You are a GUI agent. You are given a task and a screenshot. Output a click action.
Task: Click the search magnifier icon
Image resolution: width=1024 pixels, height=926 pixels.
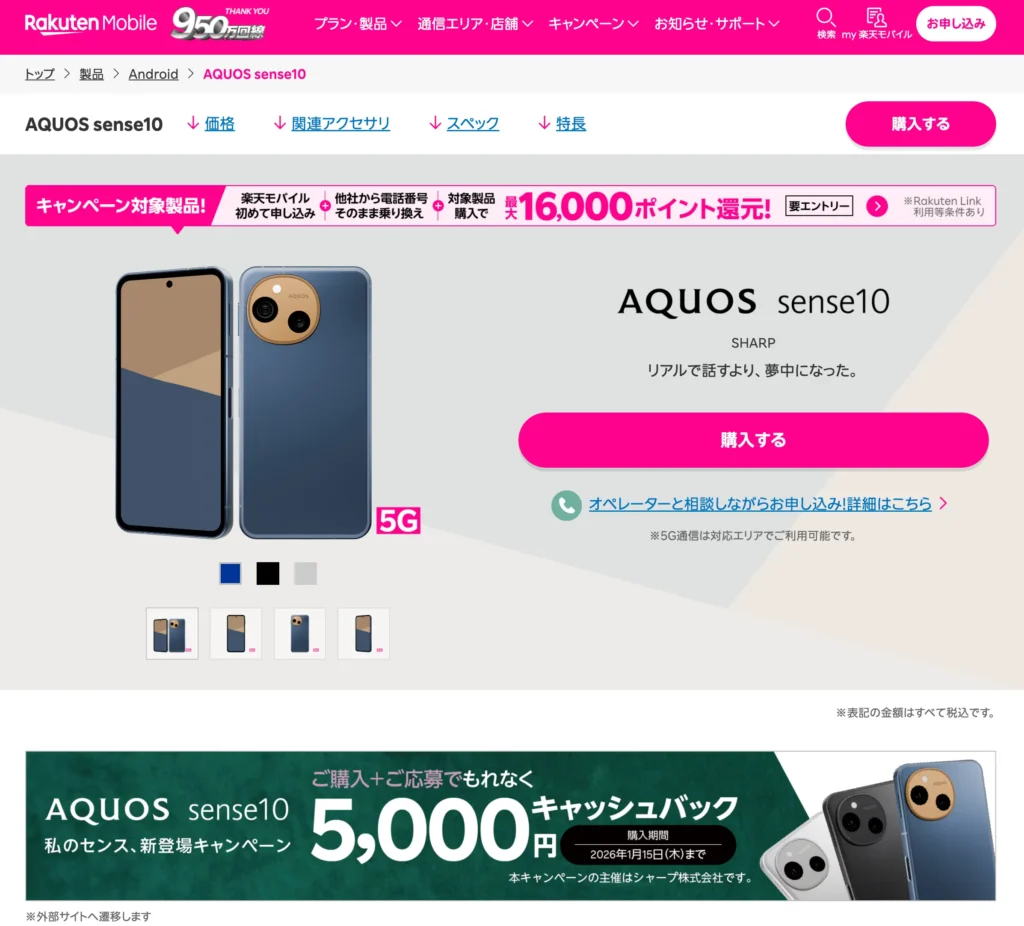825,18
